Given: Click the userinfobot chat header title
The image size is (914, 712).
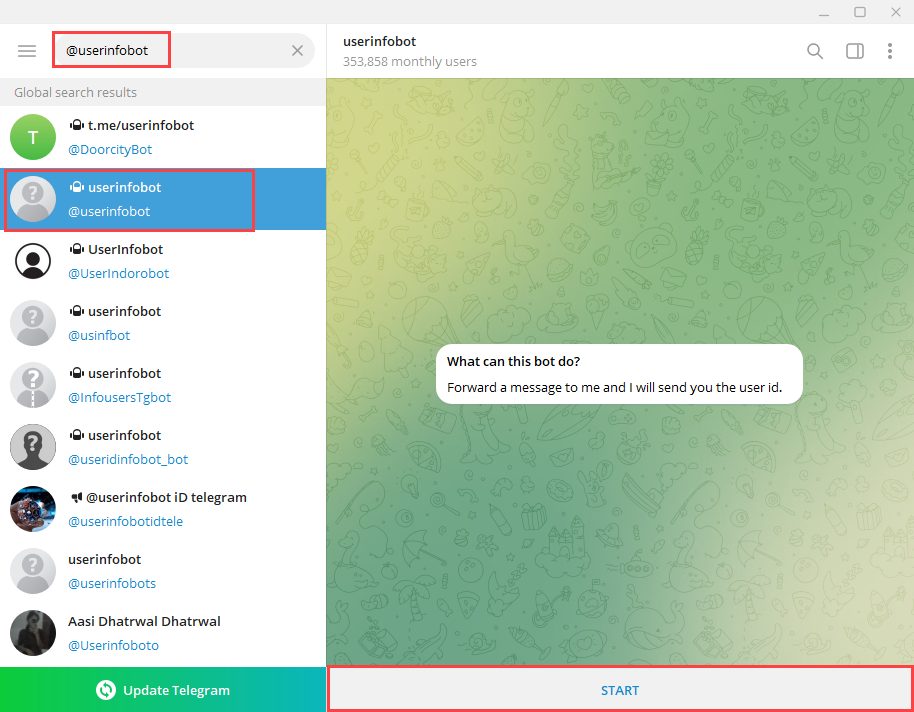Looking at the screenshot, I should tap(379, 41).
